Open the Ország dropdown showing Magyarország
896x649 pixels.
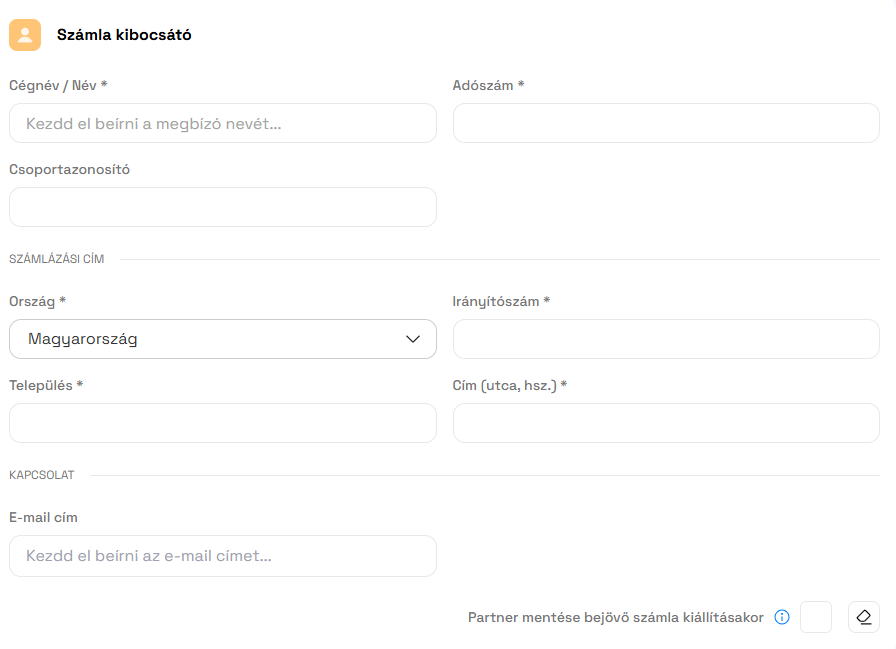223,339
